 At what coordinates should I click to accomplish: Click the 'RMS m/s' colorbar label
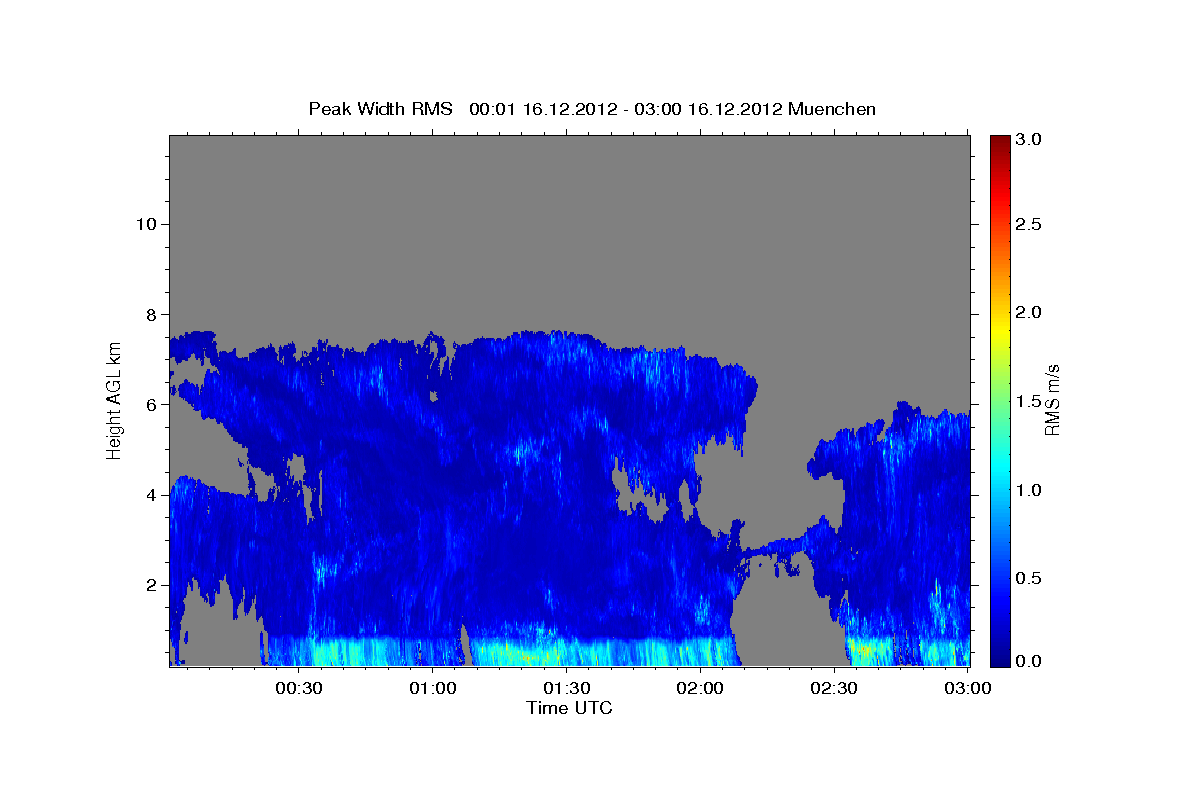1053,401
